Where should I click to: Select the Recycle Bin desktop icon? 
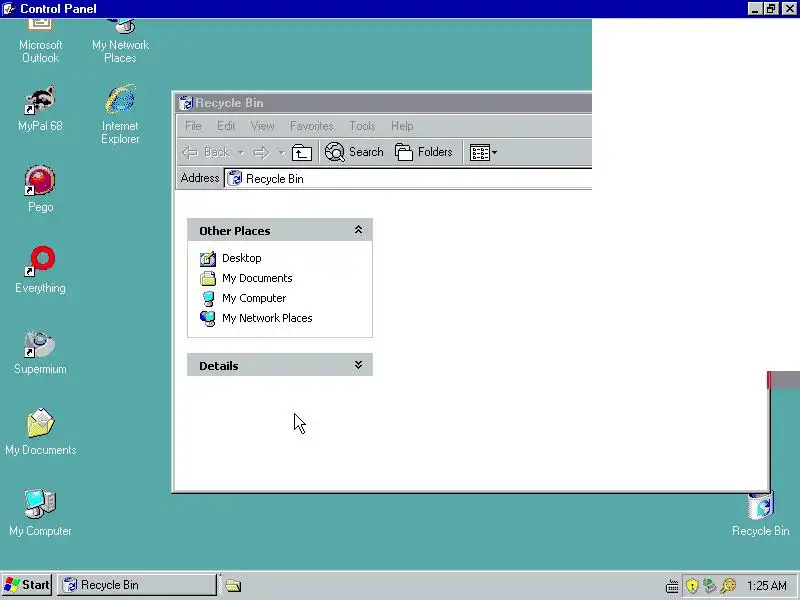[760, 514]
